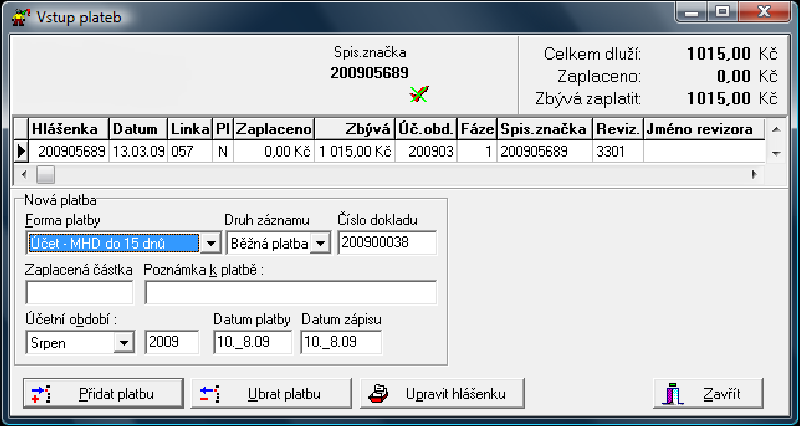Click Ubrat platbu button

tap(271, 394)
